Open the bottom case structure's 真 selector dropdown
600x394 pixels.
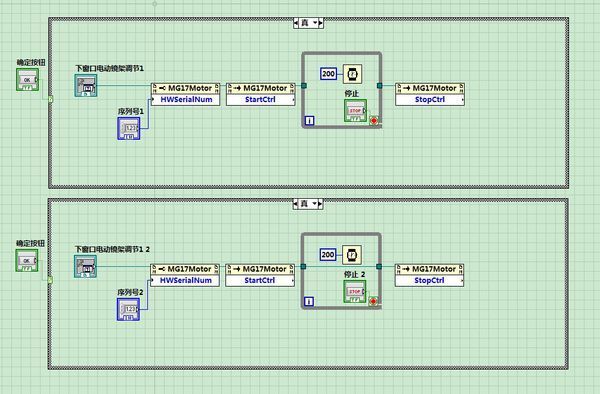click(308, 204)
